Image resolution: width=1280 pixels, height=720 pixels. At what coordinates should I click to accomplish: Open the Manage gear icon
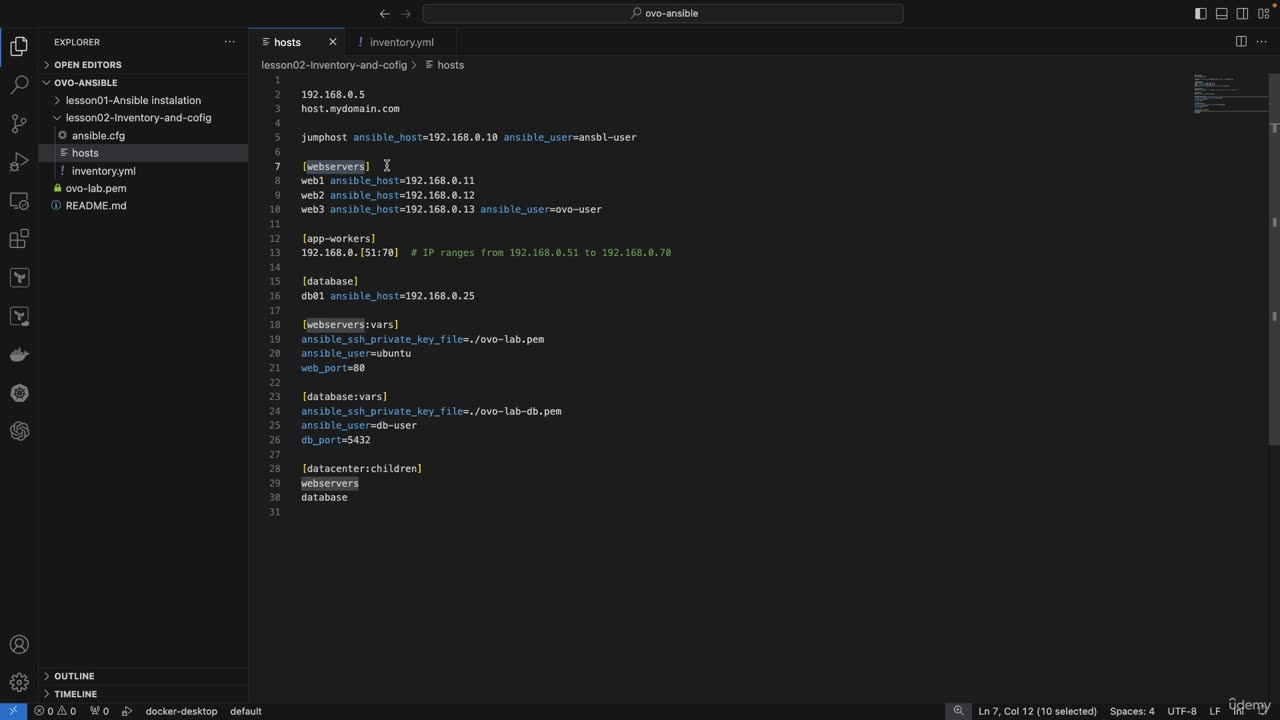click(x=19, y=683)
